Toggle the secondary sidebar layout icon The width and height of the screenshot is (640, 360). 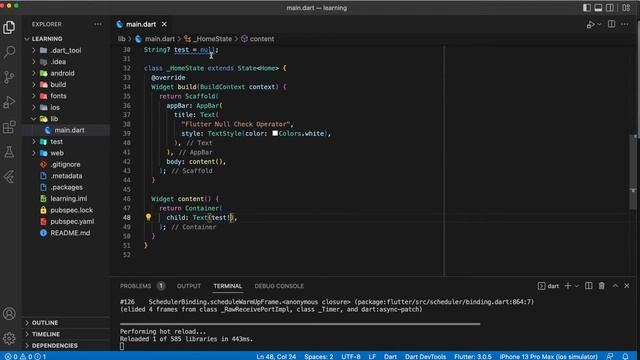(x=610, y=8)
